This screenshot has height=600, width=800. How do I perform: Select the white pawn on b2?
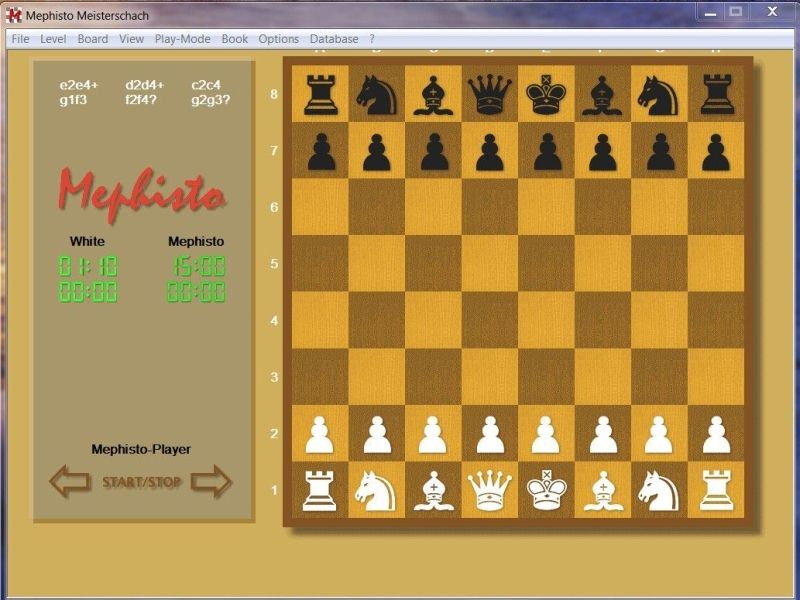click(377, 435)
